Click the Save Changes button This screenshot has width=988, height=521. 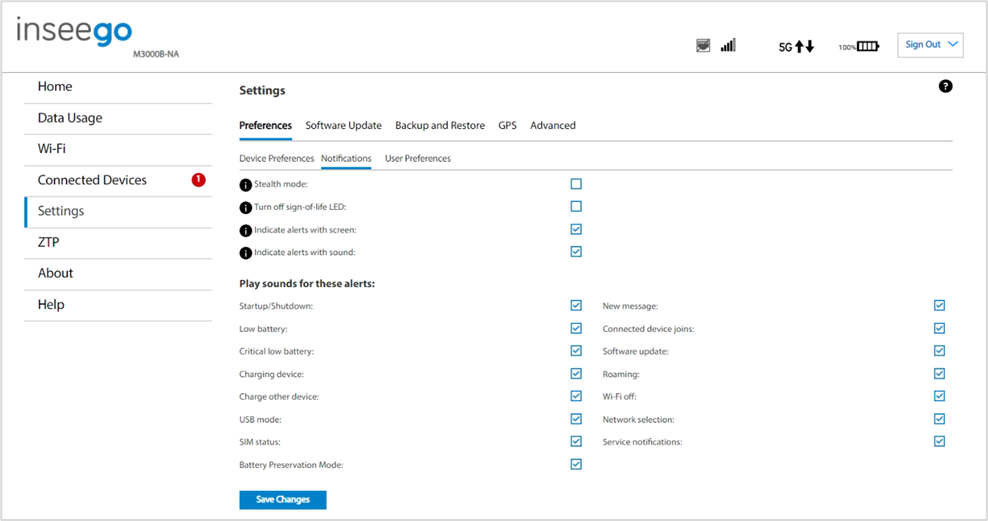coord(283,500)
